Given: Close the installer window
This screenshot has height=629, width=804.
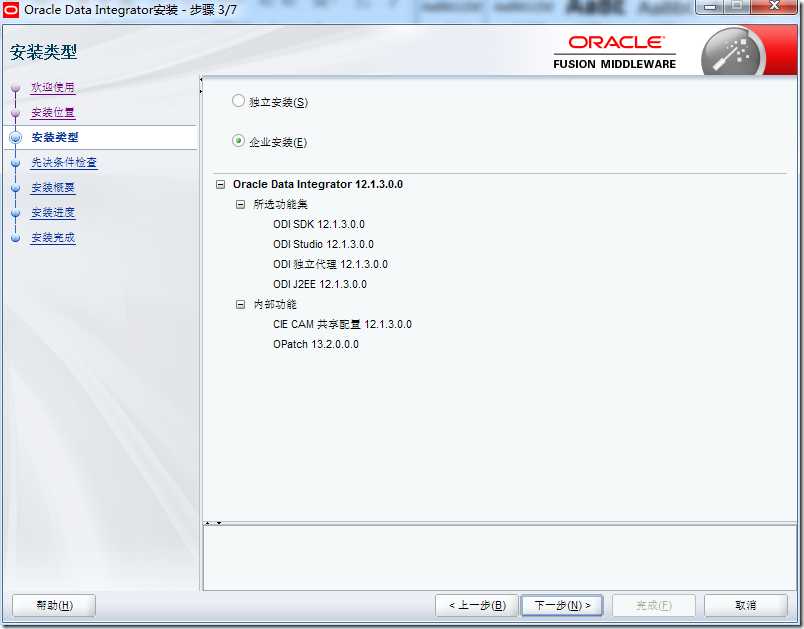Looking at the screenshot, I should 775,7.
